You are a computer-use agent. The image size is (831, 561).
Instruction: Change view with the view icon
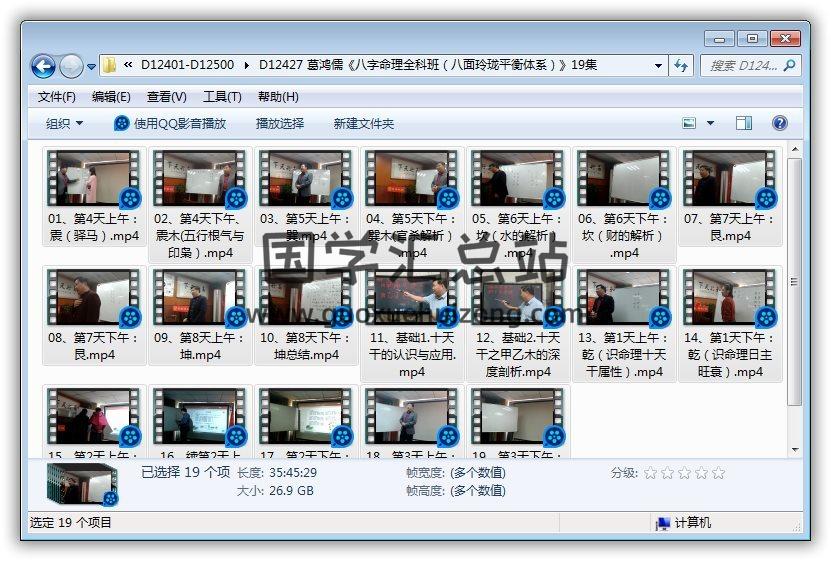click(689, 123)
